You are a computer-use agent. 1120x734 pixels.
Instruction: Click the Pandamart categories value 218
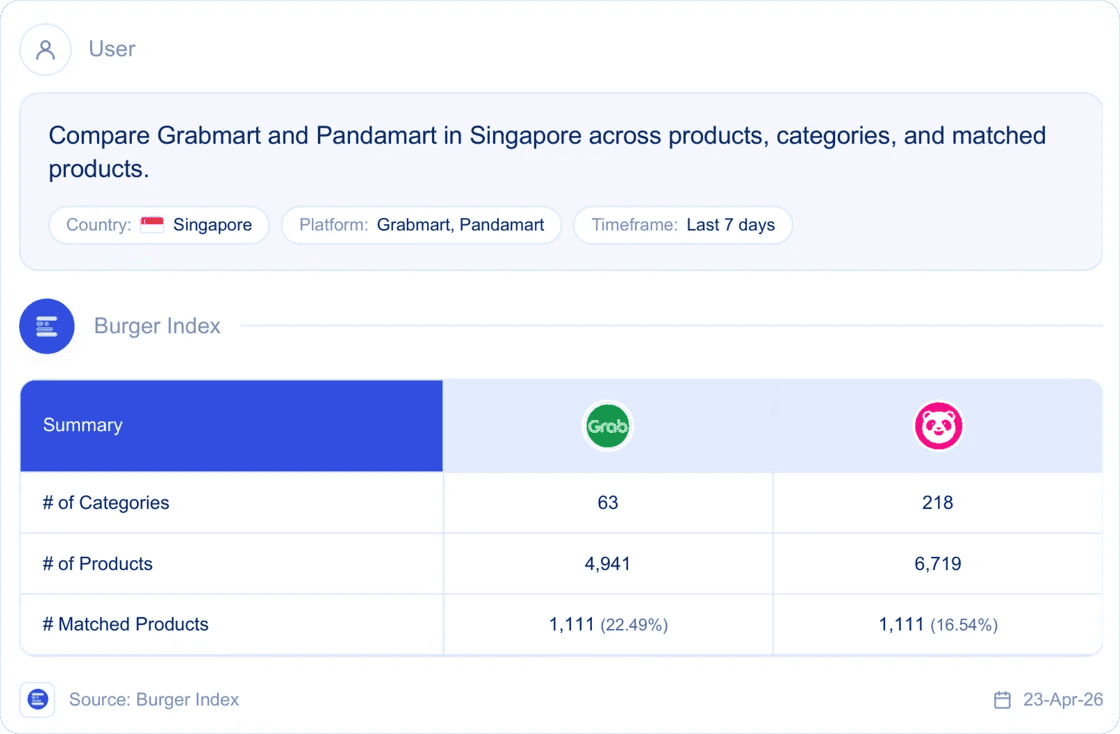[x=937, y=503]
